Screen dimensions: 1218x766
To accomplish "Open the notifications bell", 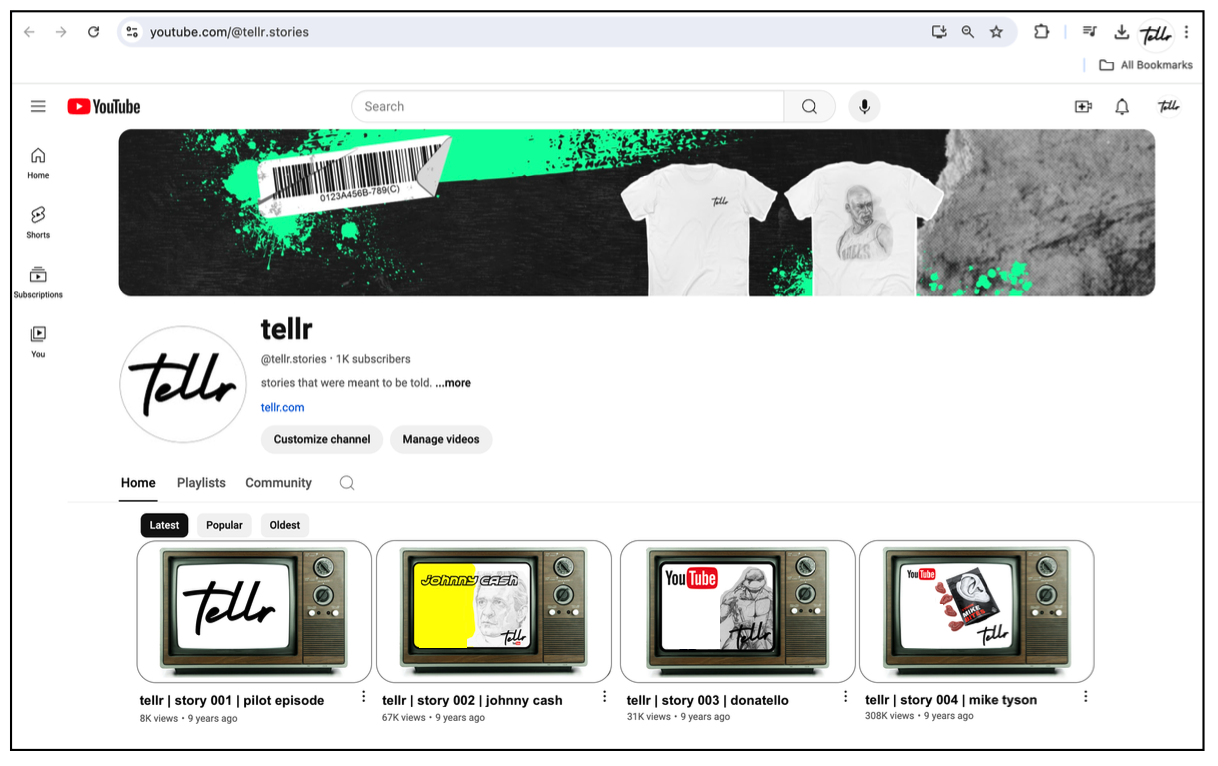I will click(1122, 107).
